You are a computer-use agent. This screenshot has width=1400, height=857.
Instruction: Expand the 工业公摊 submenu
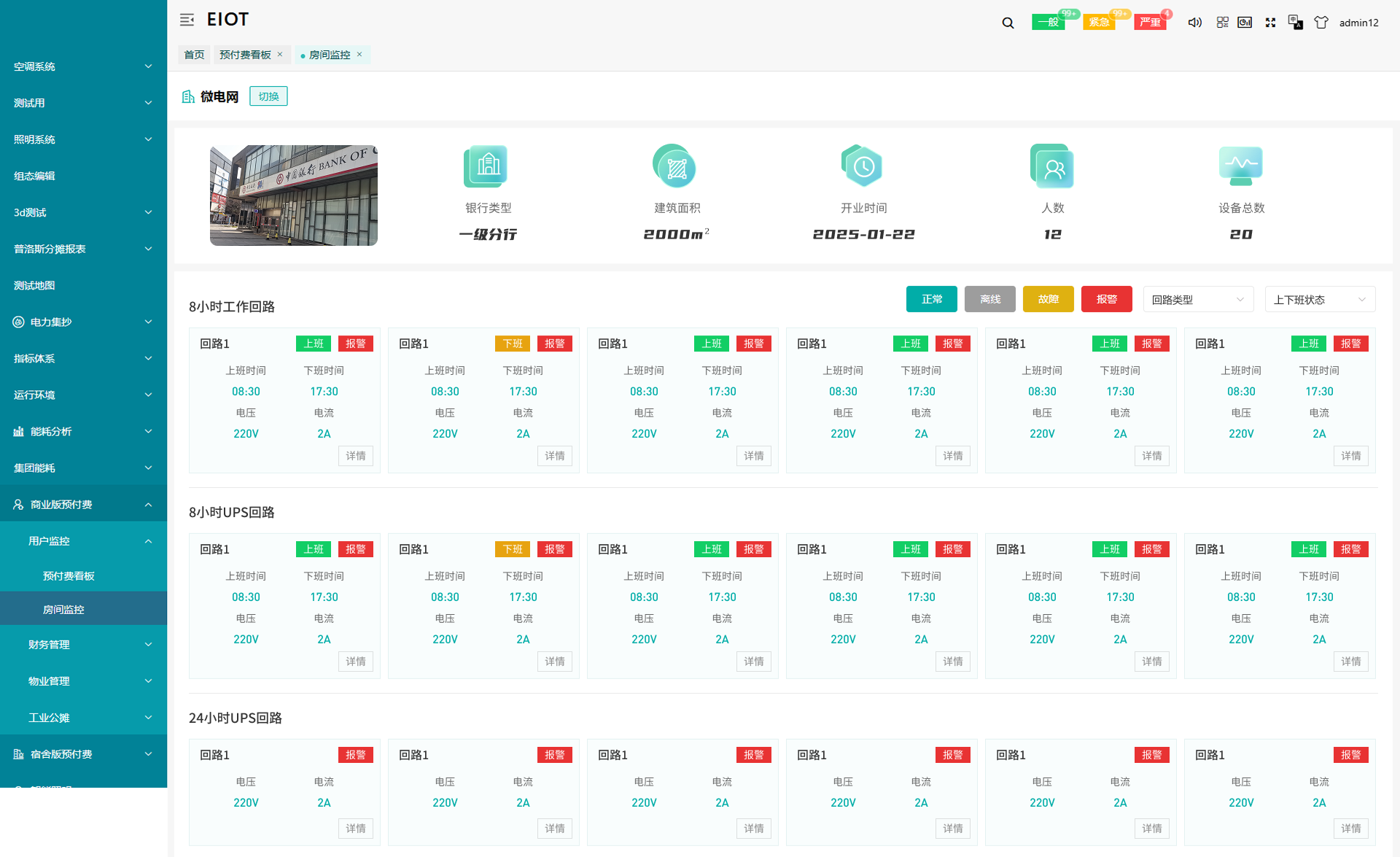pyautogui.click(x=83, y=717)
